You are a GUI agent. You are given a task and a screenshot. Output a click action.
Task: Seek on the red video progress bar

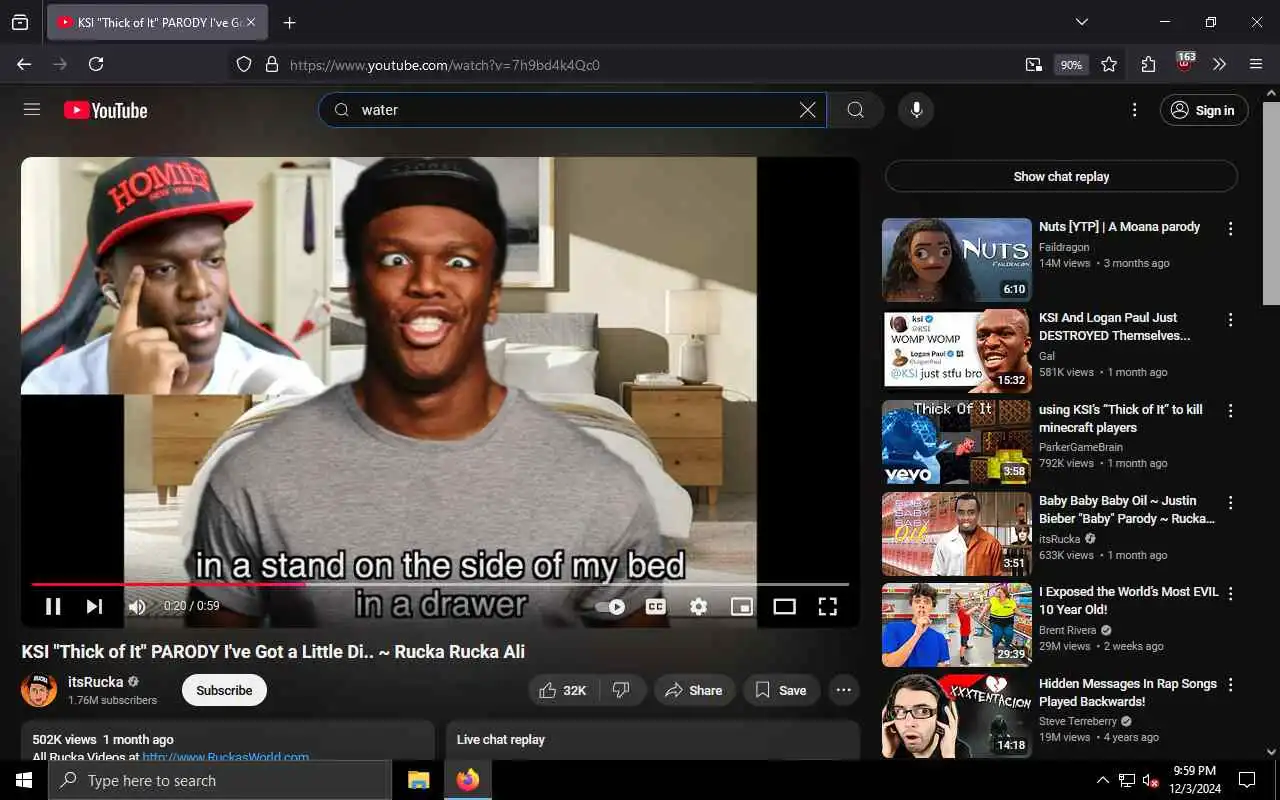(x=440, y=584)
